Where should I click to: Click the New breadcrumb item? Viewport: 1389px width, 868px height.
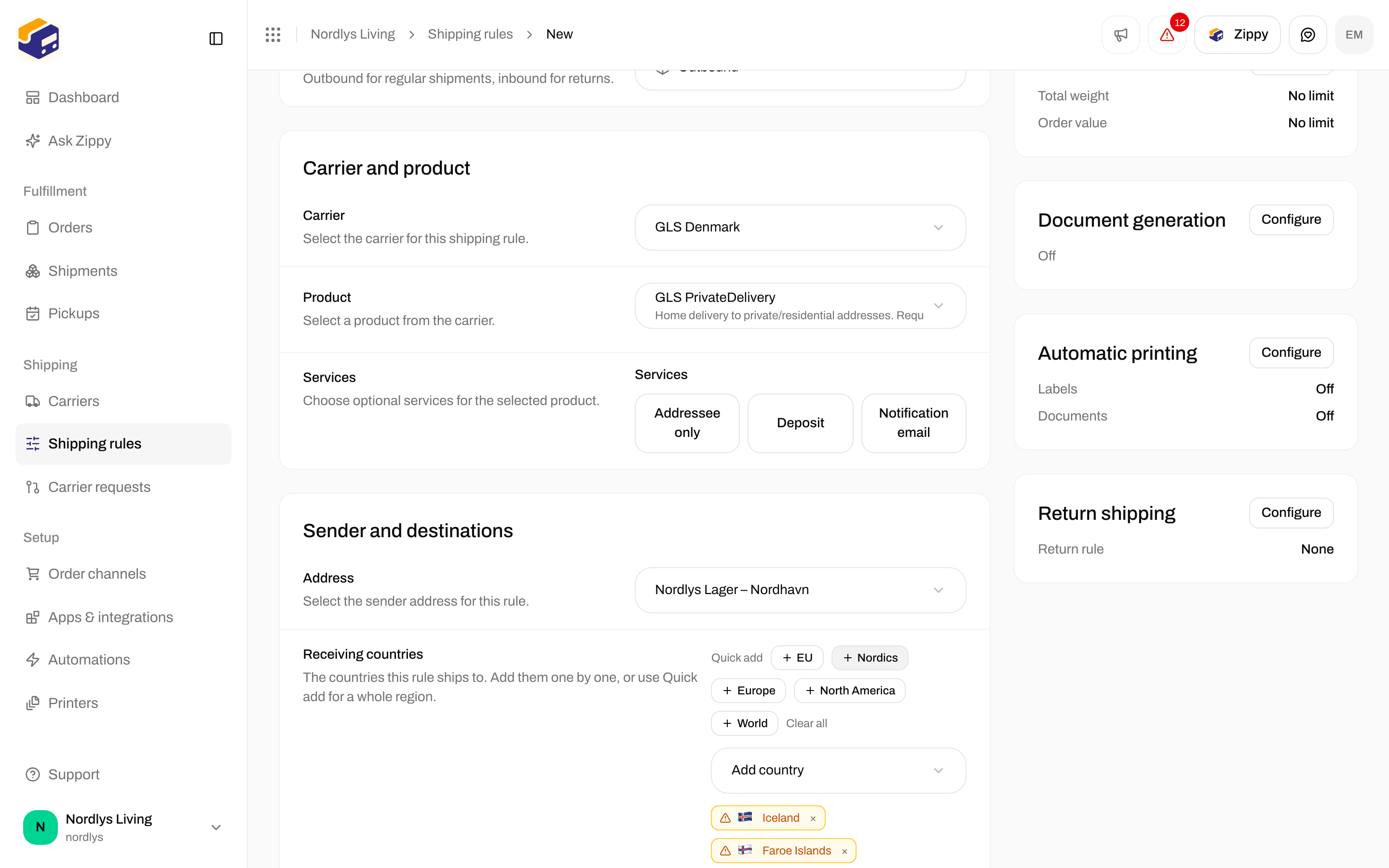tap(559, 34)
